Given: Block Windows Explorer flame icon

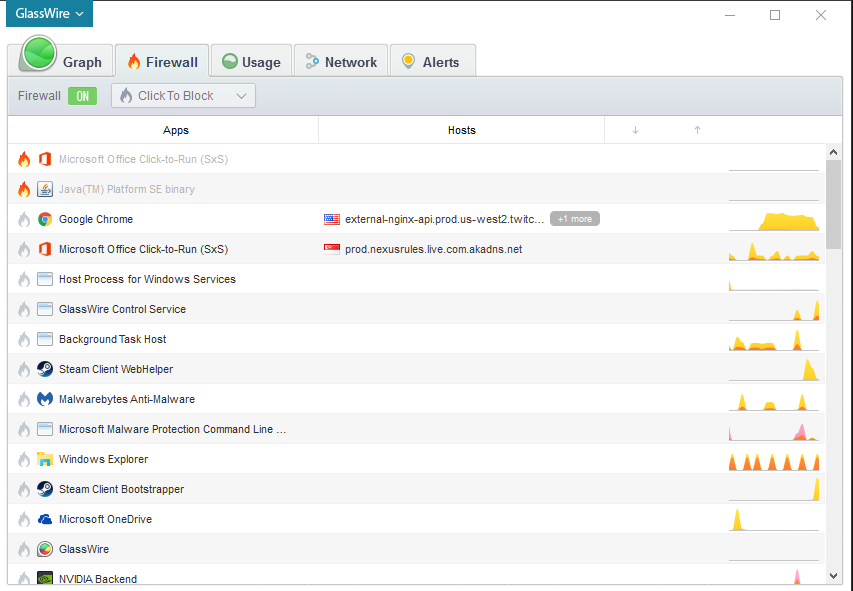Looking at the screenshot, I should 24,459.
